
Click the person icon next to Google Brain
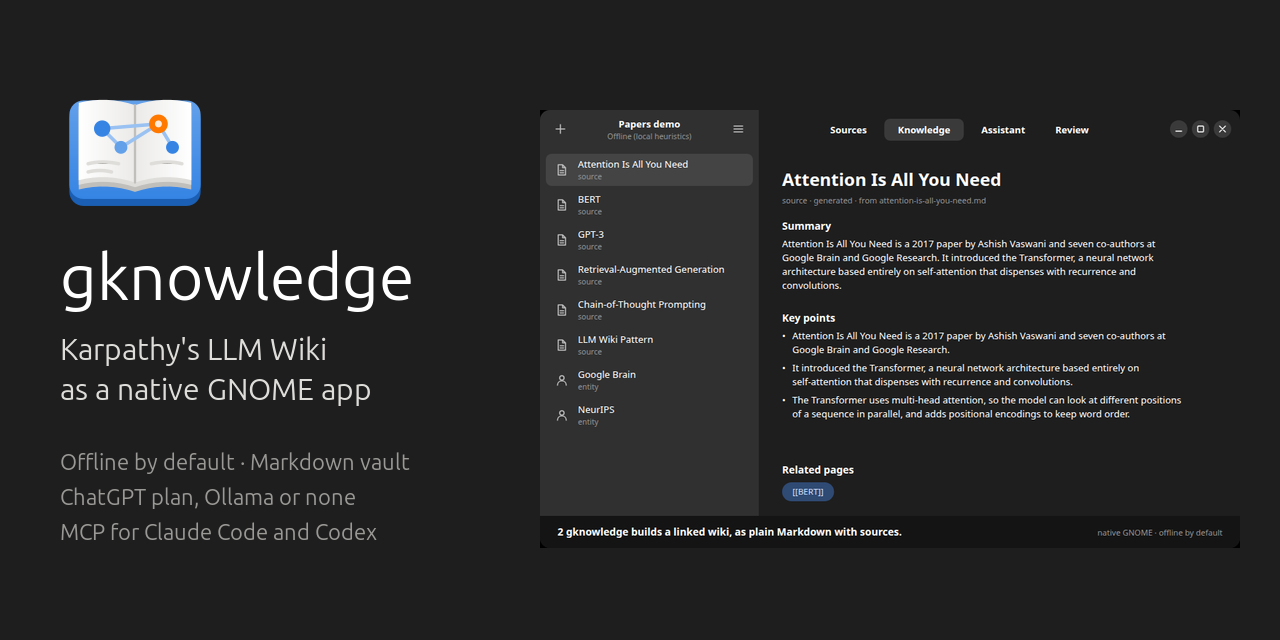(561, 380)
